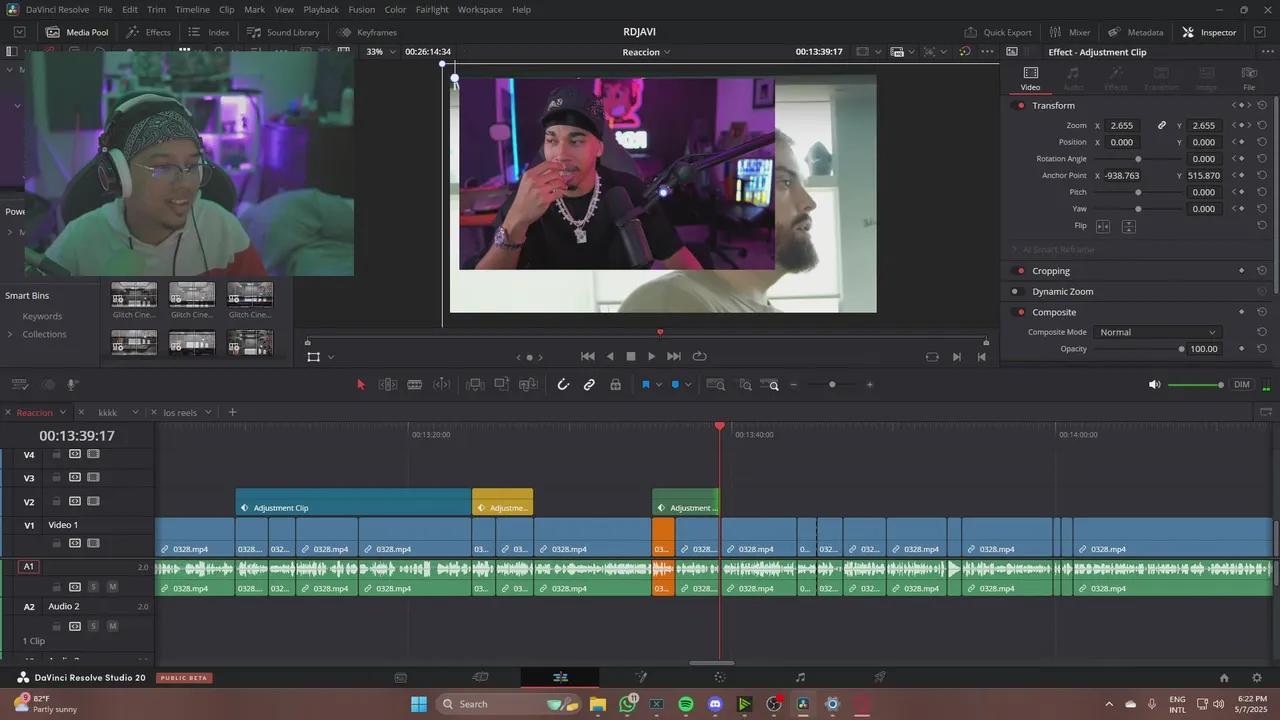The width and height of the screenshot is (1280, 720).
Task: Open the Sound Library panel
Action: (283, 32)
